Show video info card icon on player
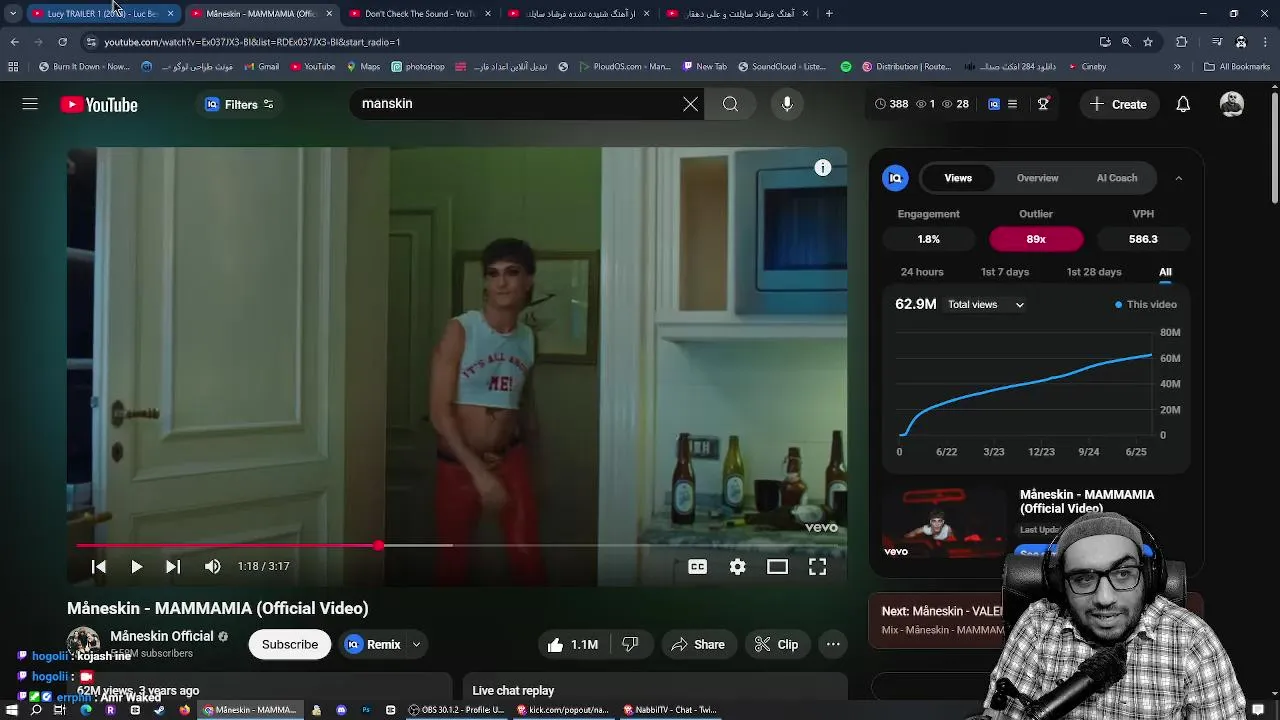Image resolution: width=1280 pixels, height=720 pixels. point(823,168)
